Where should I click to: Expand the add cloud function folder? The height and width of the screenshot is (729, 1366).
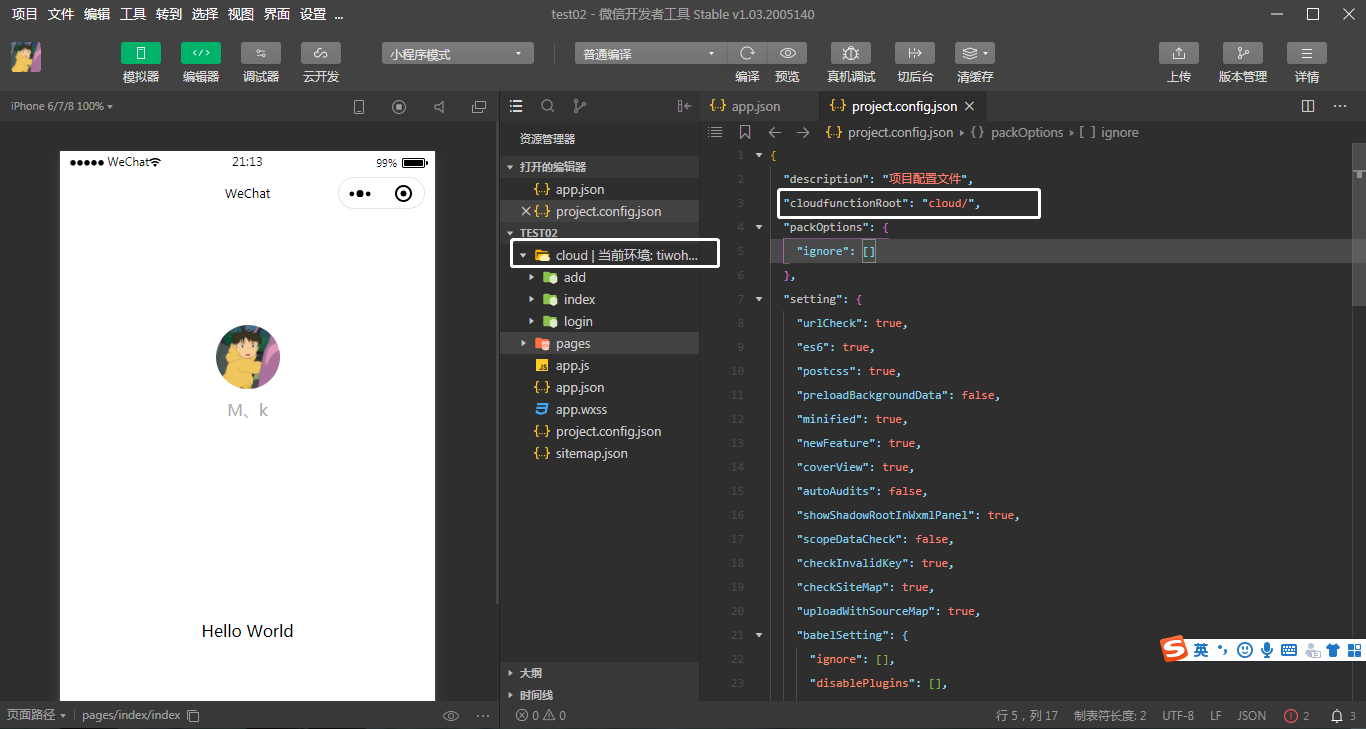532,277
